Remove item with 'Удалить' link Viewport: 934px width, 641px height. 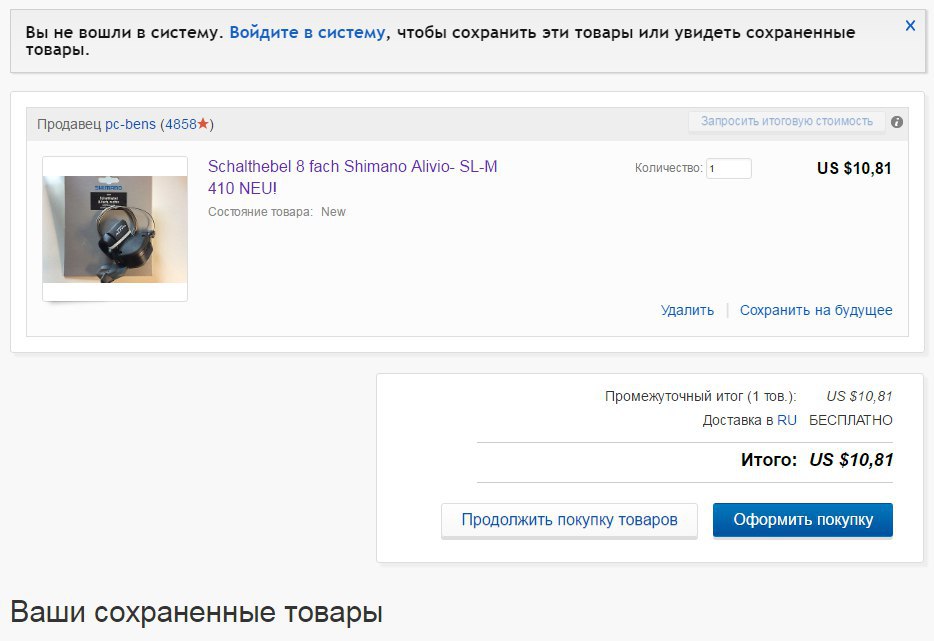tap(687, 310)
